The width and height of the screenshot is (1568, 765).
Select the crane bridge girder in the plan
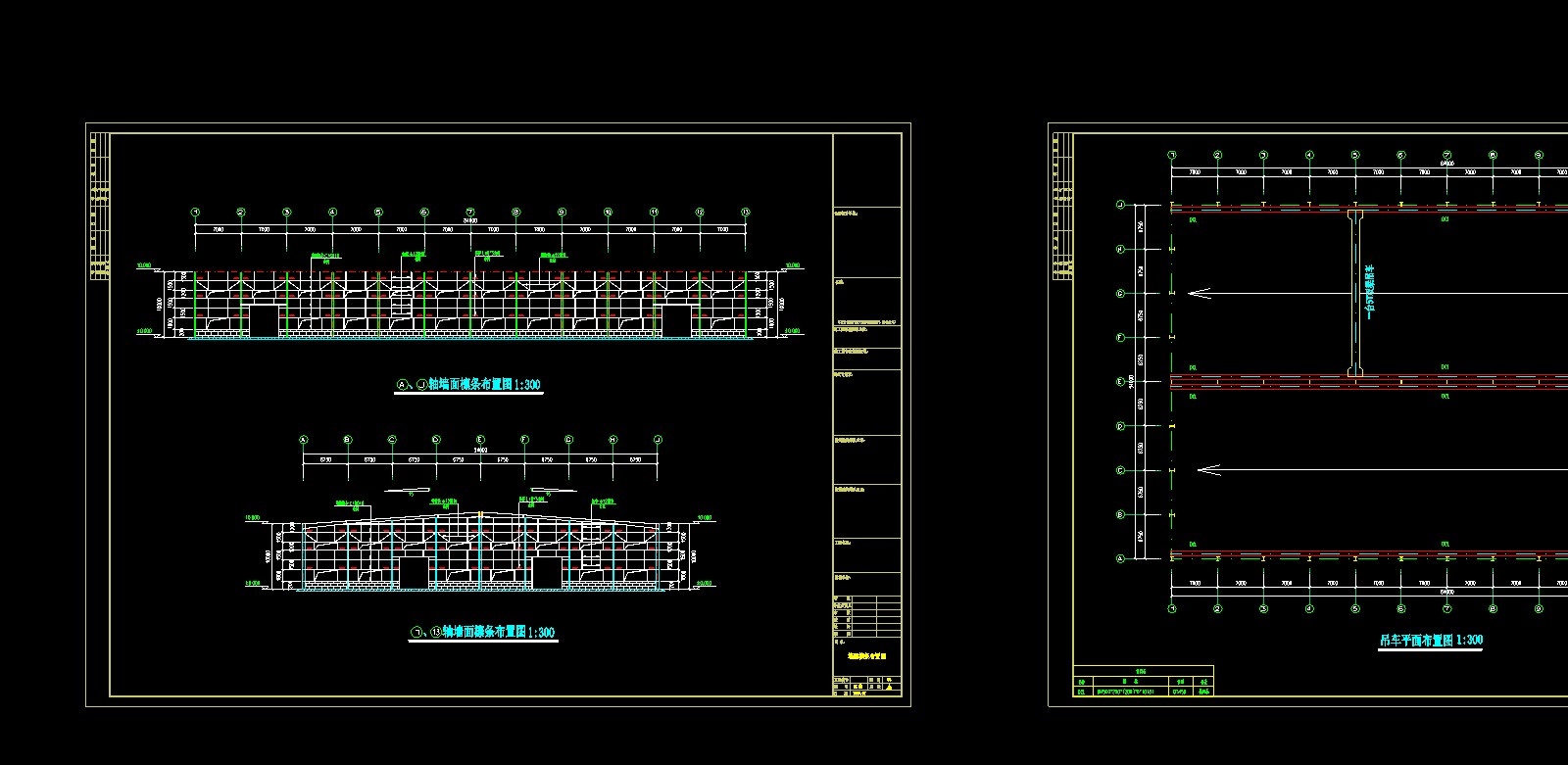[x=1355, y=293]
